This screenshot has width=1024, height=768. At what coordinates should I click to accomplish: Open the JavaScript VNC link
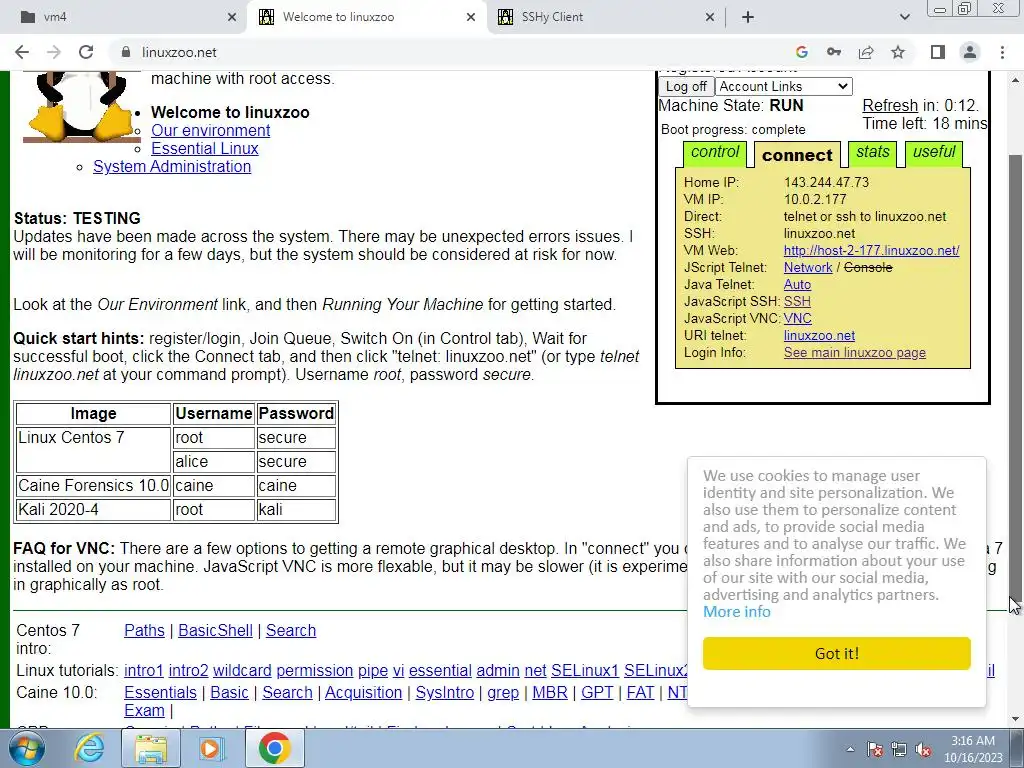[x=797, y=318]
